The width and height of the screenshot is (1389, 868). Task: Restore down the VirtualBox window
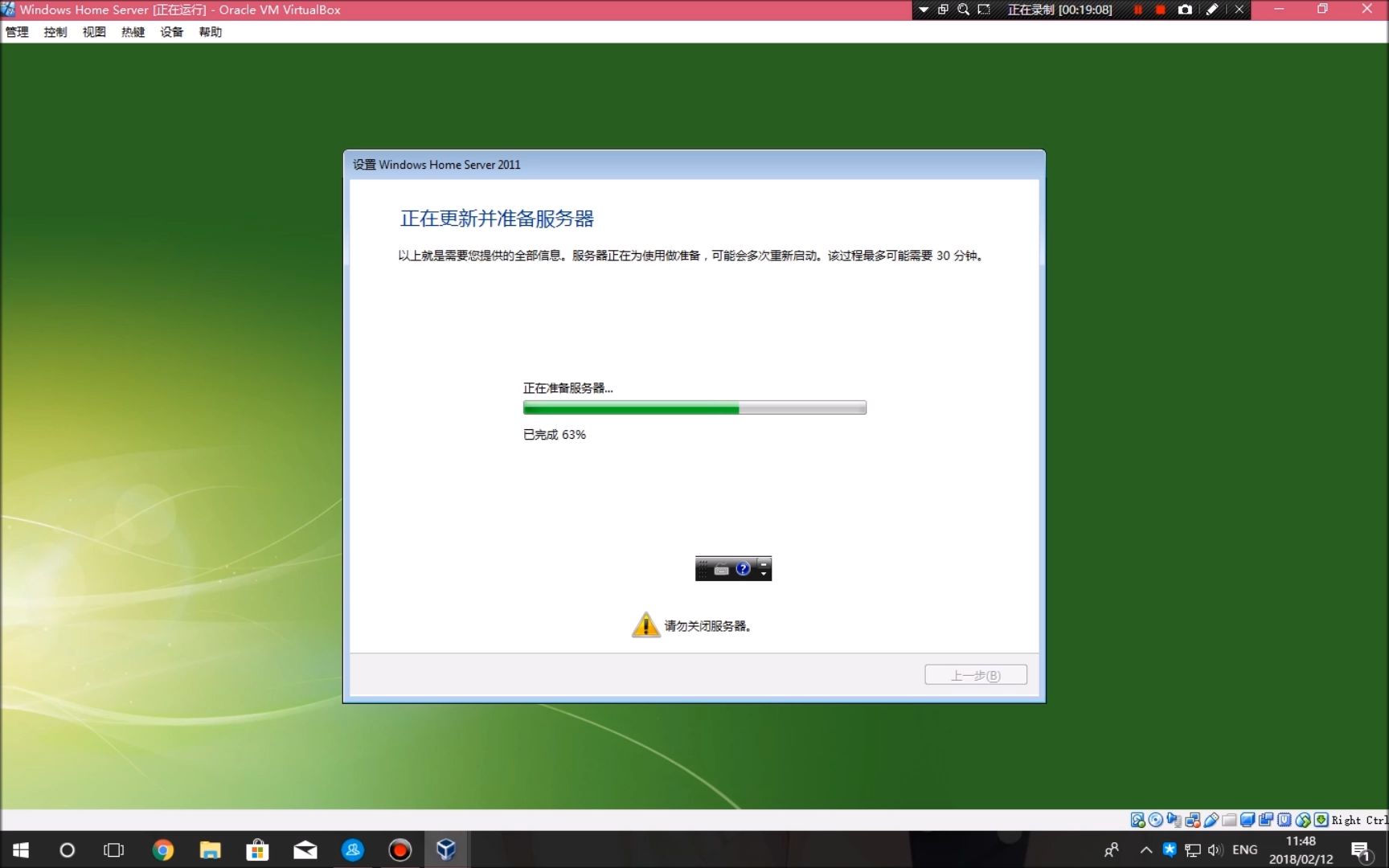tap(1322, 10)
